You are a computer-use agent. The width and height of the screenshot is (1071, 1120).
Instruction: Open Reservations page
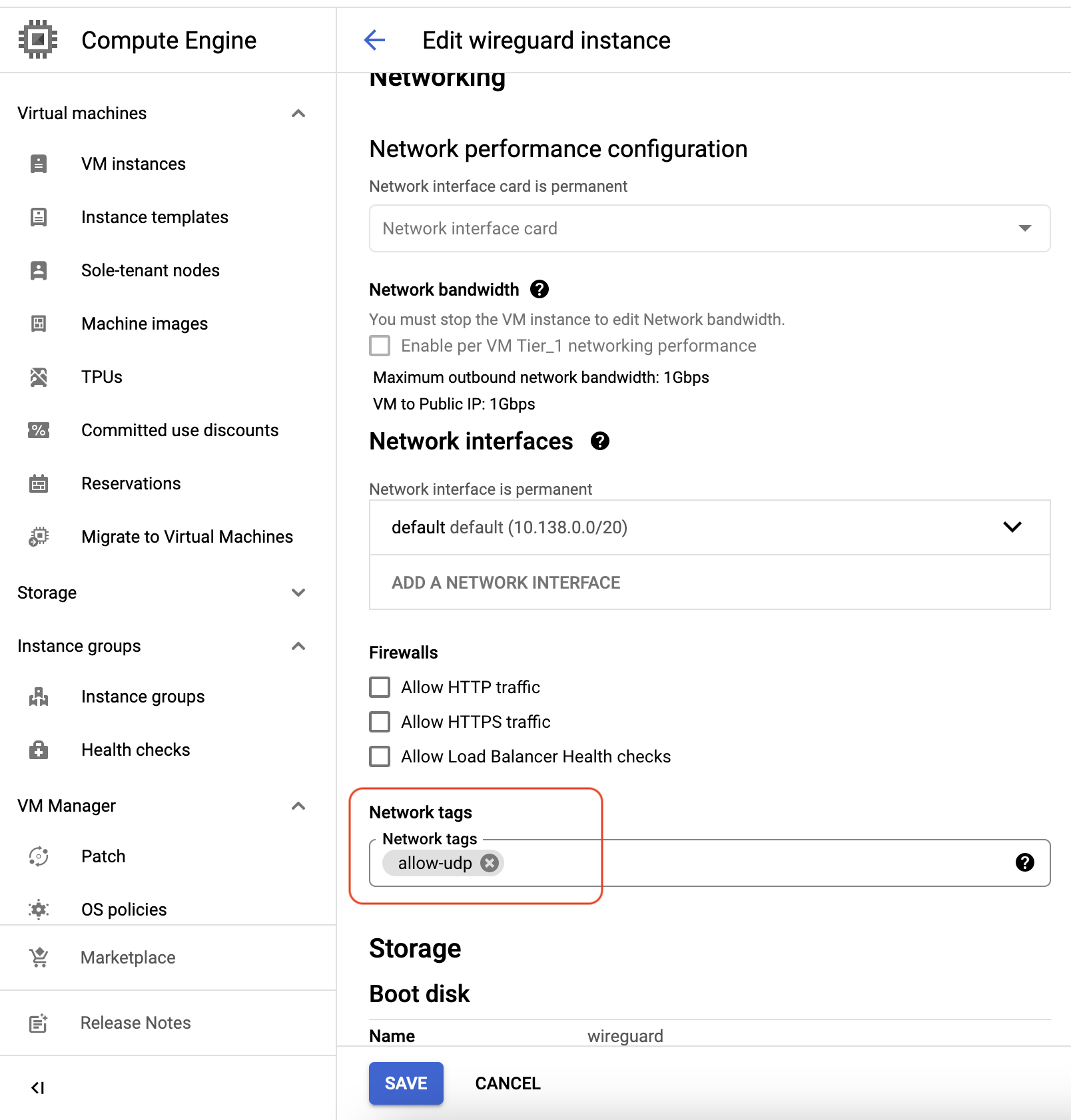(131, 483)
